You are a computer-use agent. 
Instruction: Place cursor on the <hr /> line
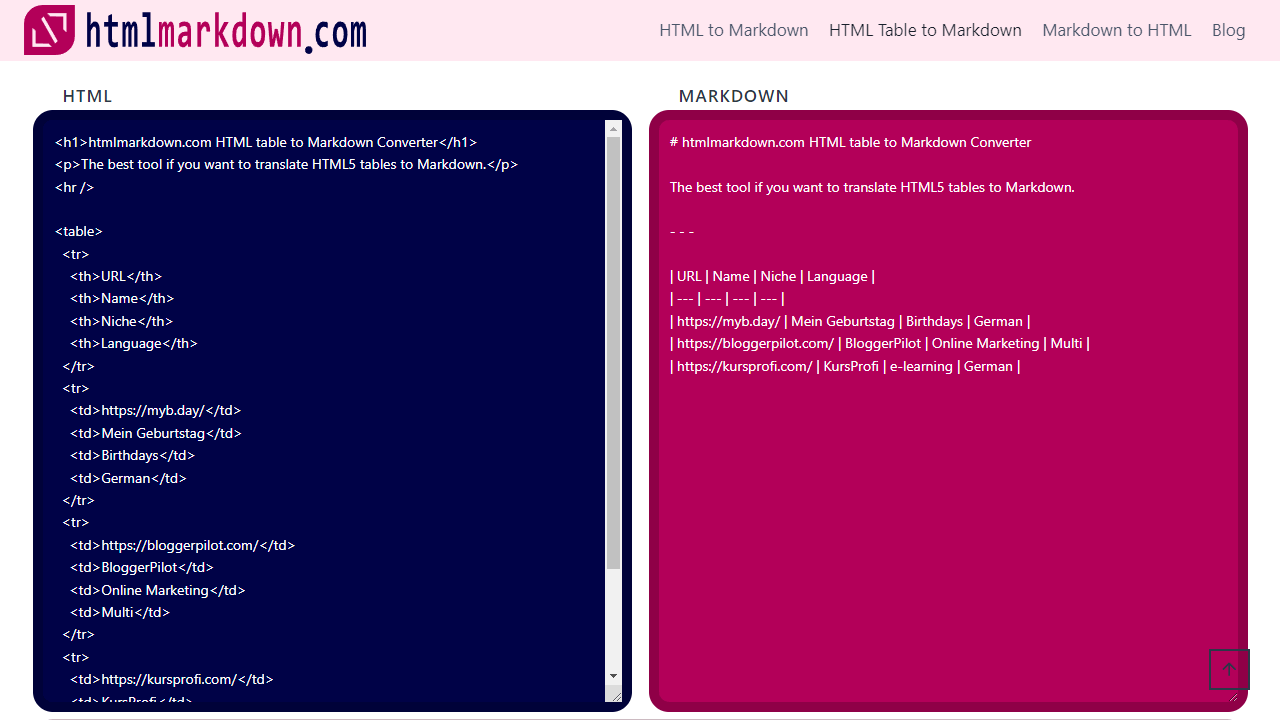(75, 187)
